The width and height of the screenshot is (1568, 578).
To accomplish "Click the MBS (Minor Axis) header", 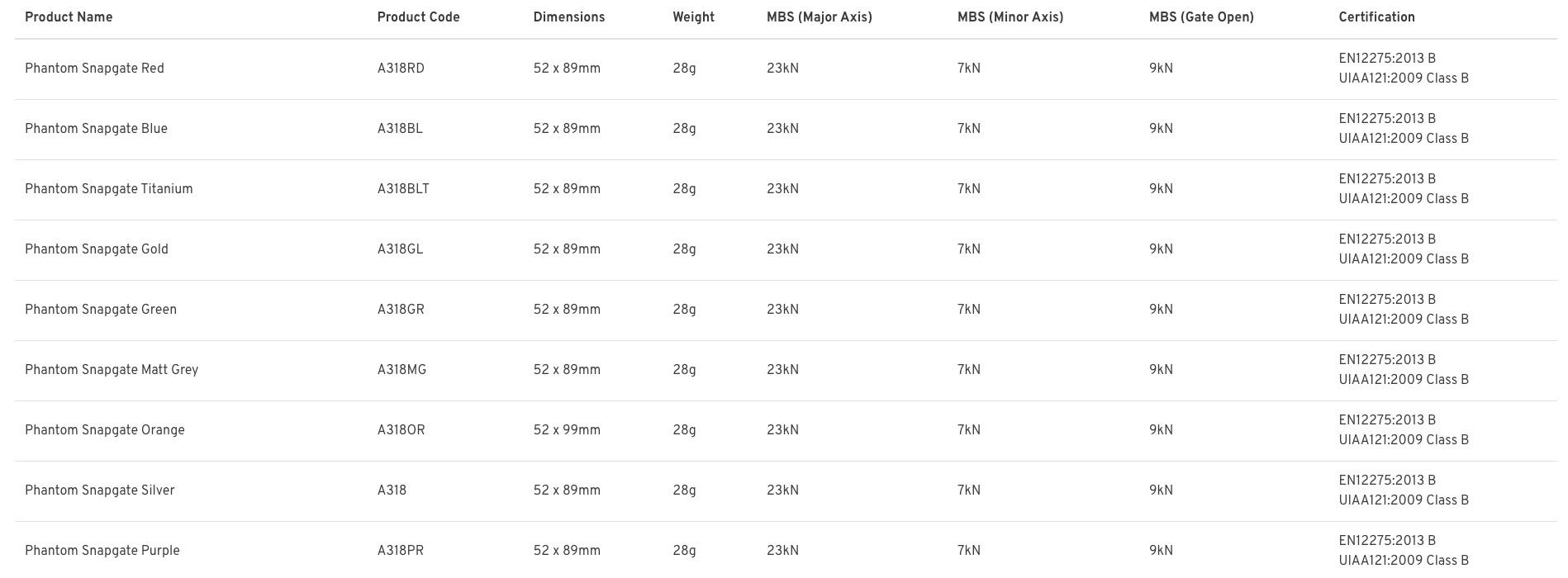I will click(1010, 17).
